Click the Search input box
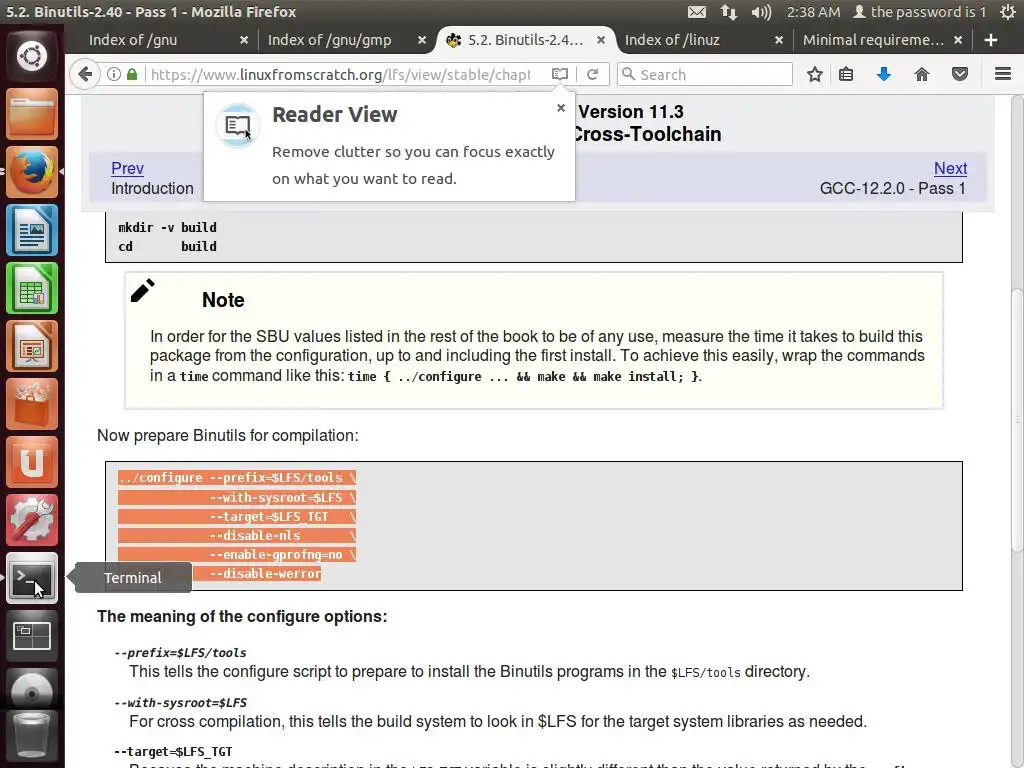 pos(705,74)
